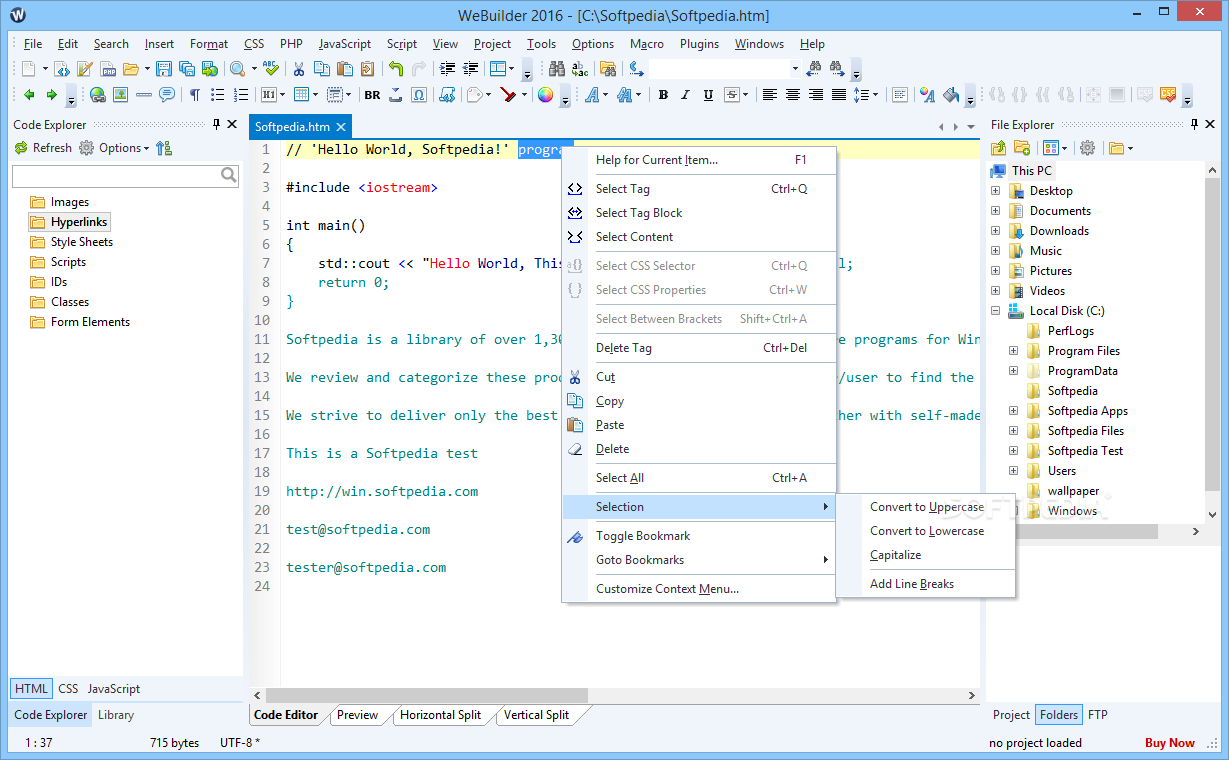Screen dimensions: 1229x760
Task: Click the Bold formatting button
Action: [663, 95]
